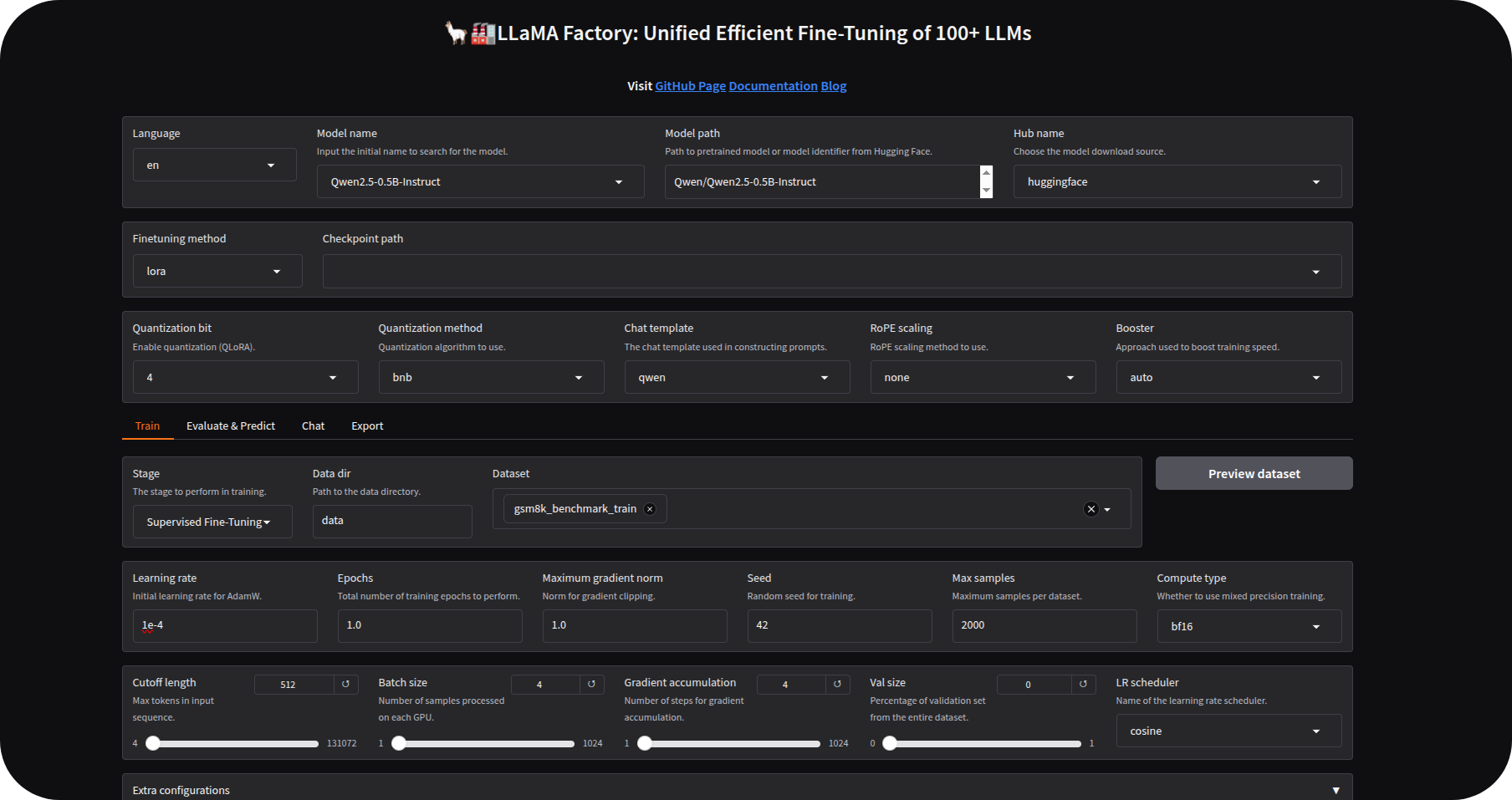Open the Documentation link
This screenshot has height=800, width=1512.
point(773,86)
